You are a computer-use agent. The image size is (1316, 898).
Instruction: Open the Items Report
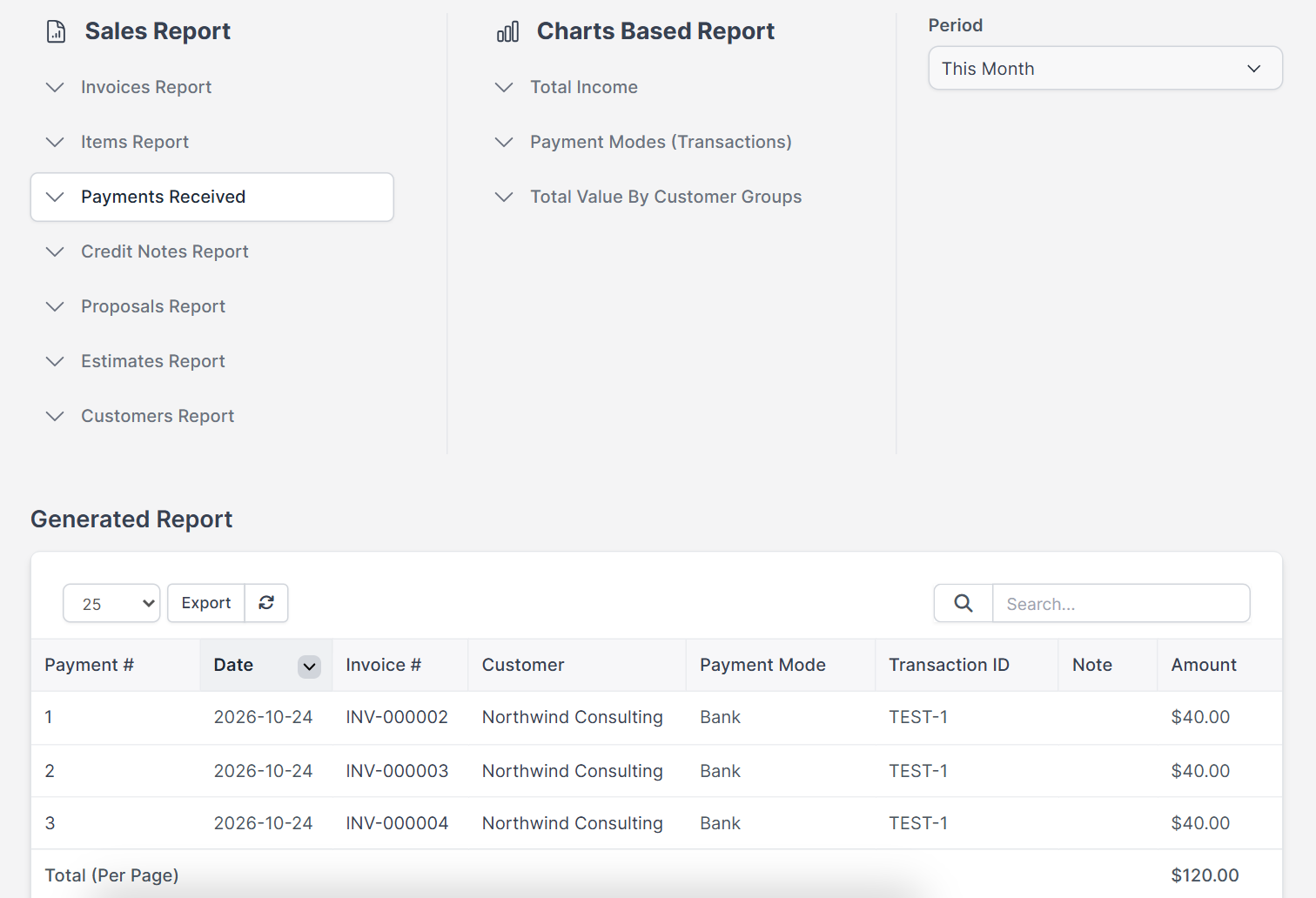[135, 142]
